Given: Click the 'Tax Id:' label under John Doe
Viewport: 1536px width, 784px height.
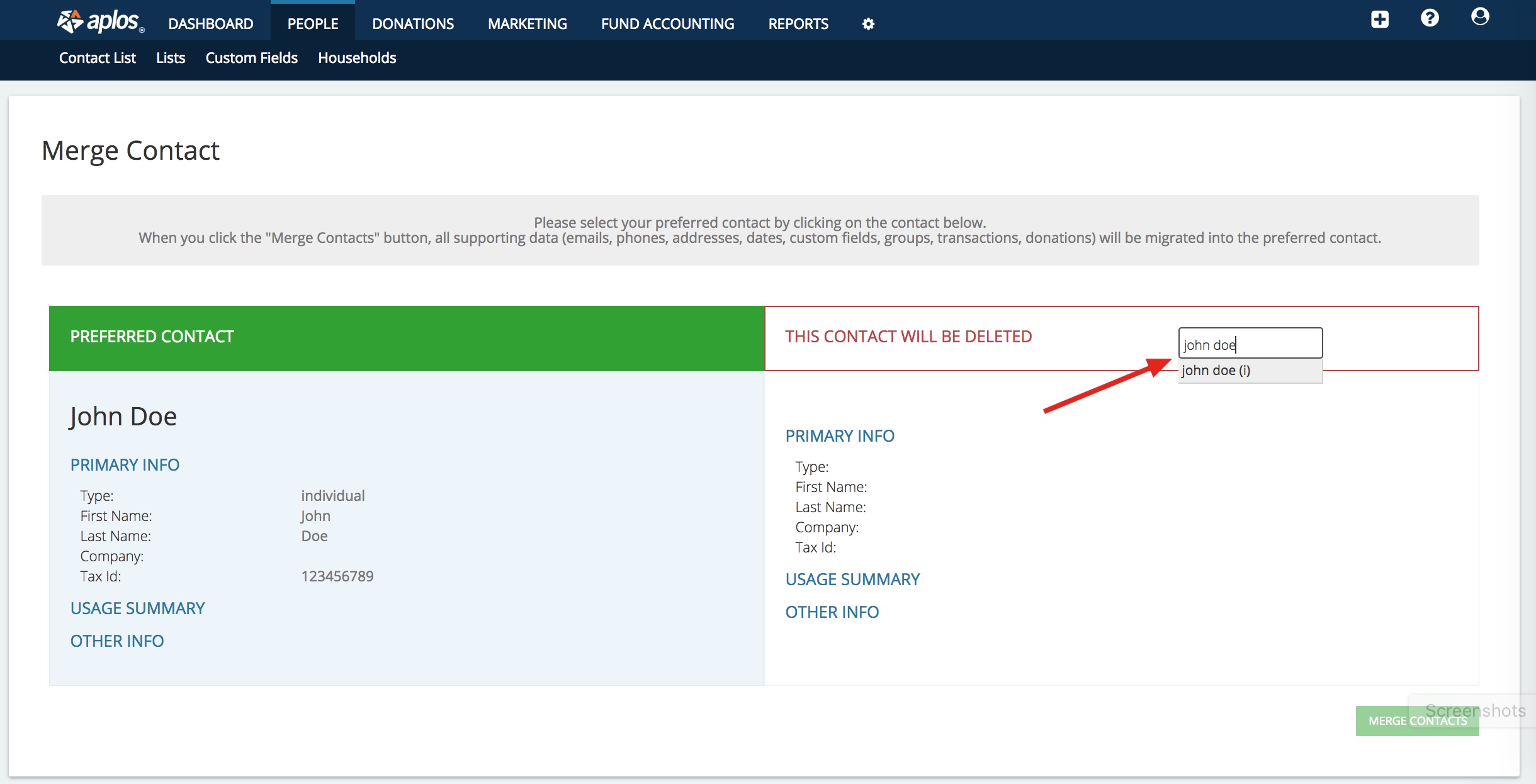Looking at the screenshot, I should 101,576.
